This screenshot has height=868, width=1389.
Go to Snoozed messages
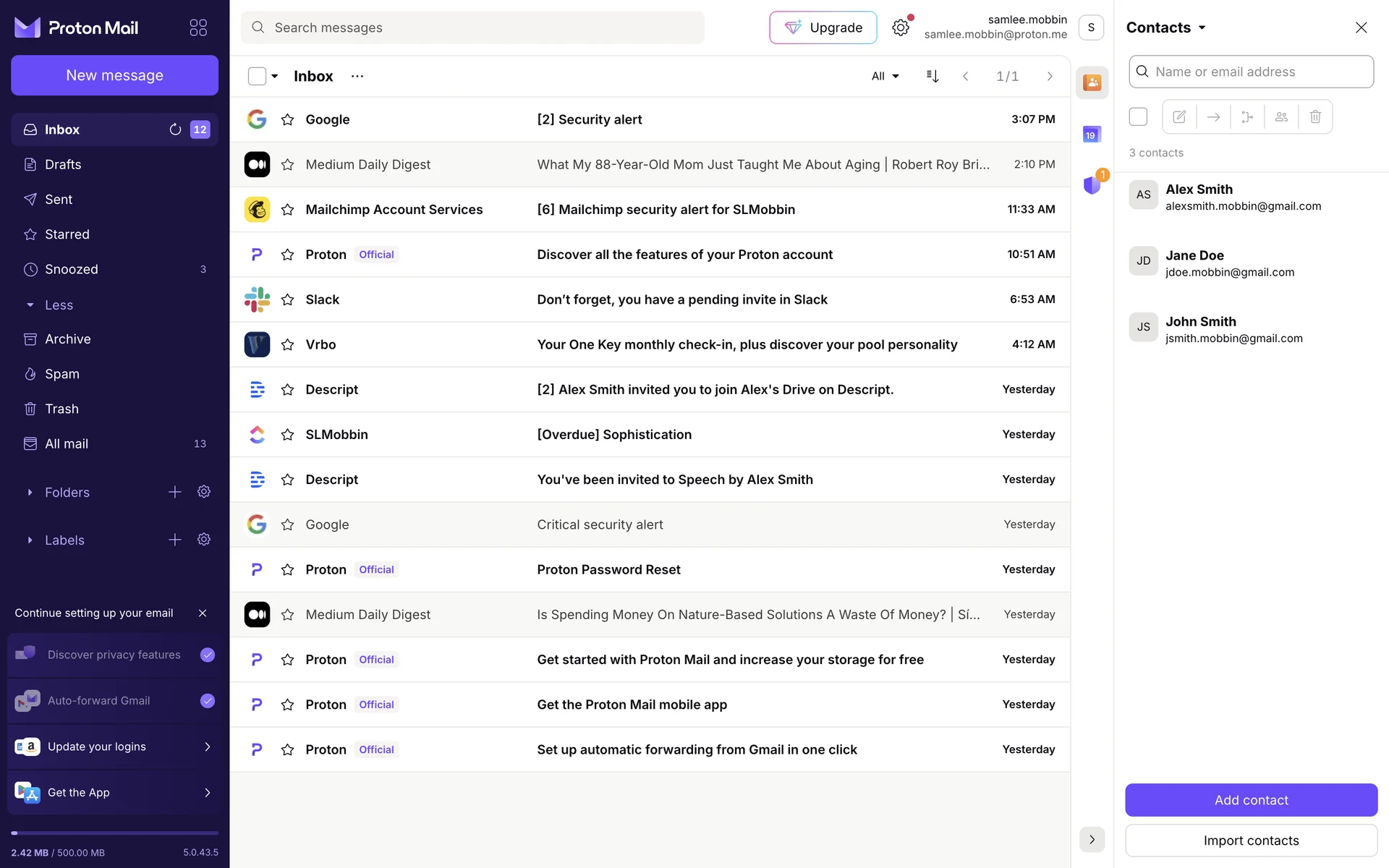coord(71,269)
